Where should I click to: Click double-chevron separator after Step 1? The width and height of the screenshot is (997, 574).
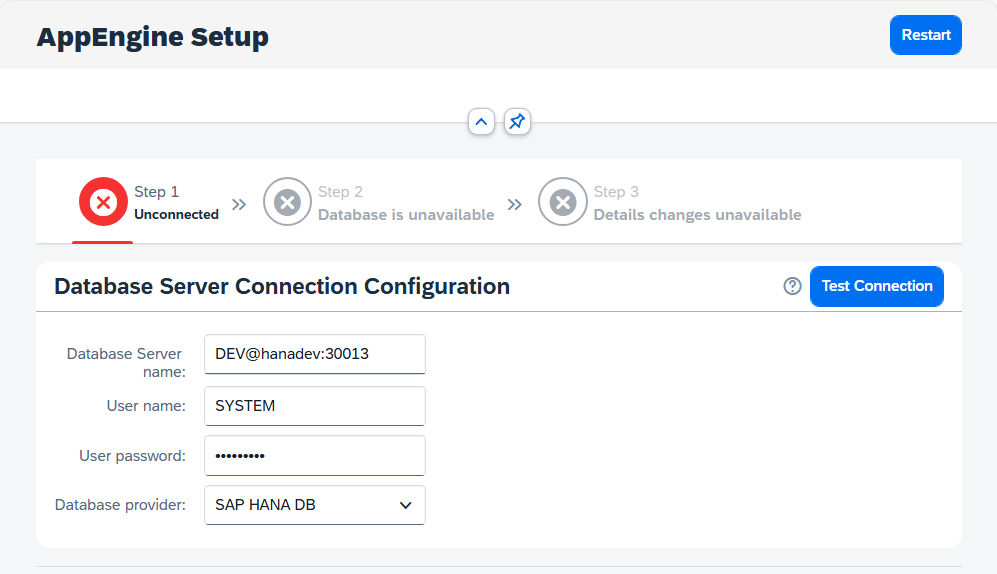pyautogui.click(x=239, y=204)
